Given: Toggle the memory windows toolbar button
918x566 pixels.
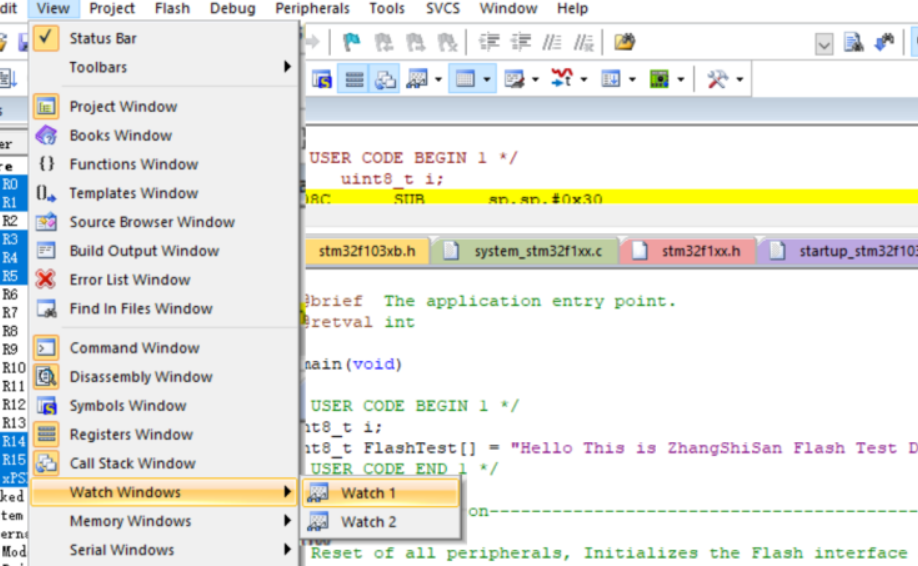Looking at the screenshot, I should 465,78.
